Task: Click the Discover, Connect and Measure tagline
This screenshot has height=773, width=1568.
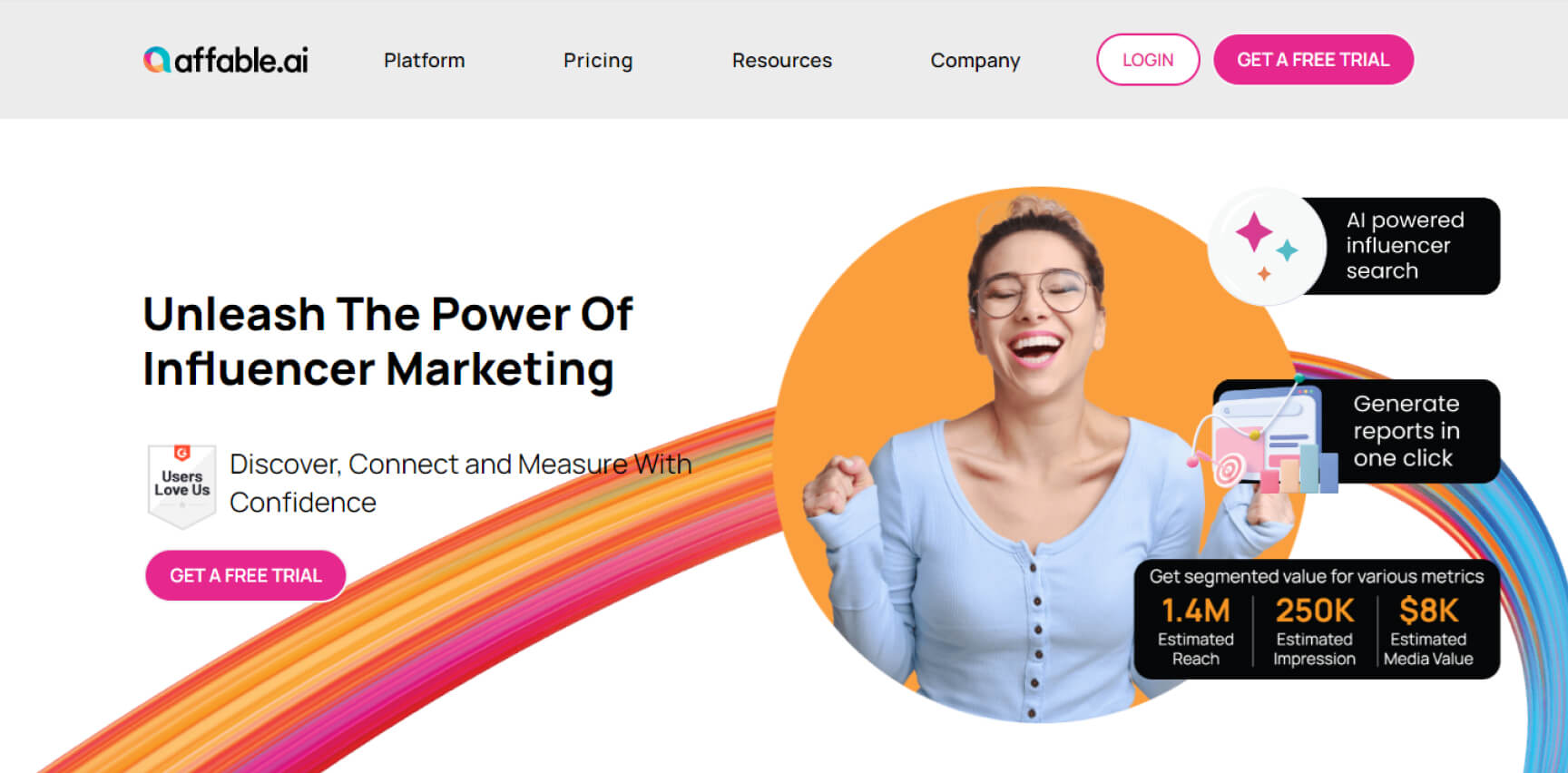Action: pyautogui.click(x=460, y=483)
